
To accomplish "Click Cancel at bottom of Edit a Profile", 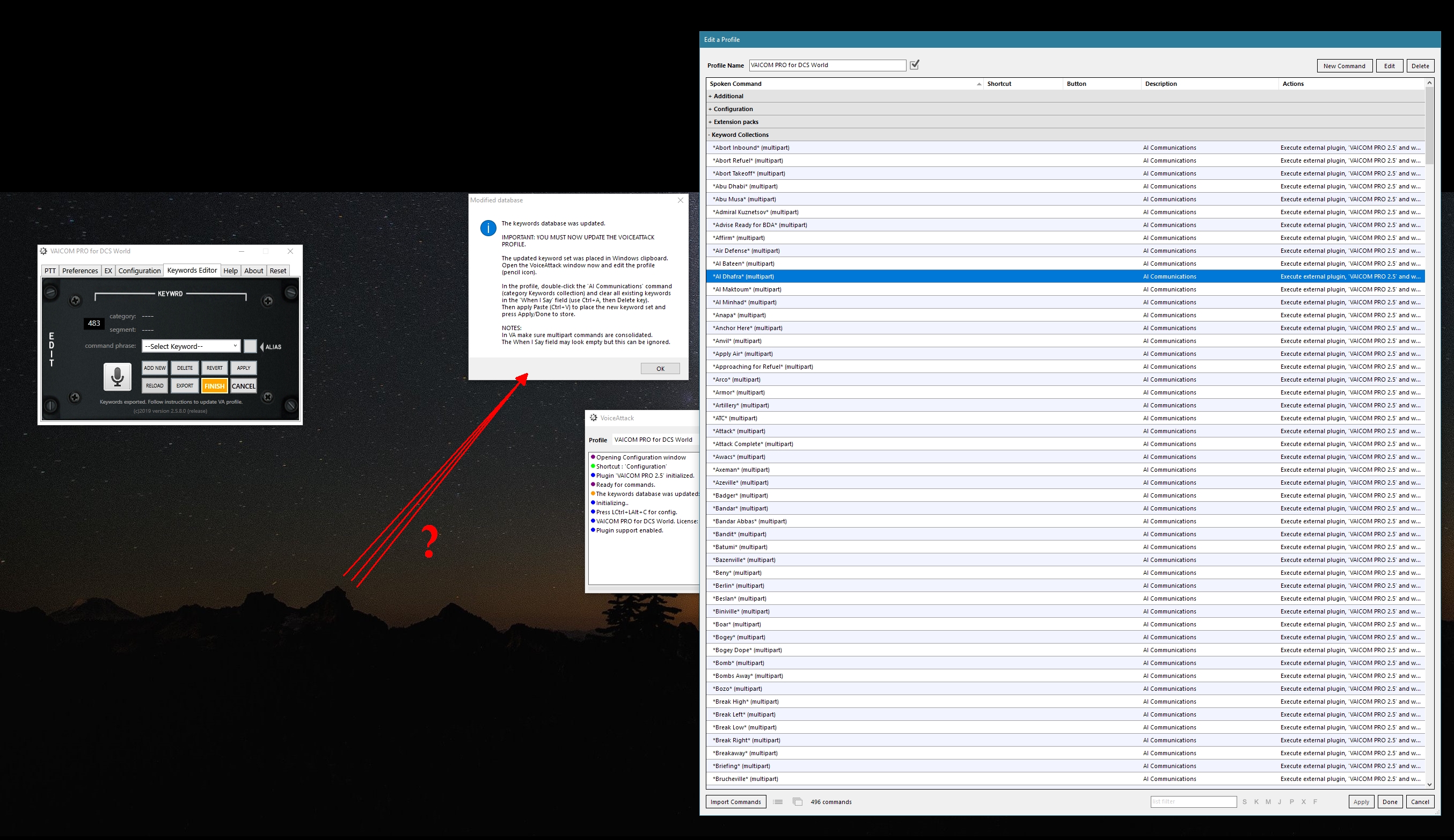I will tap(1420, 801).
